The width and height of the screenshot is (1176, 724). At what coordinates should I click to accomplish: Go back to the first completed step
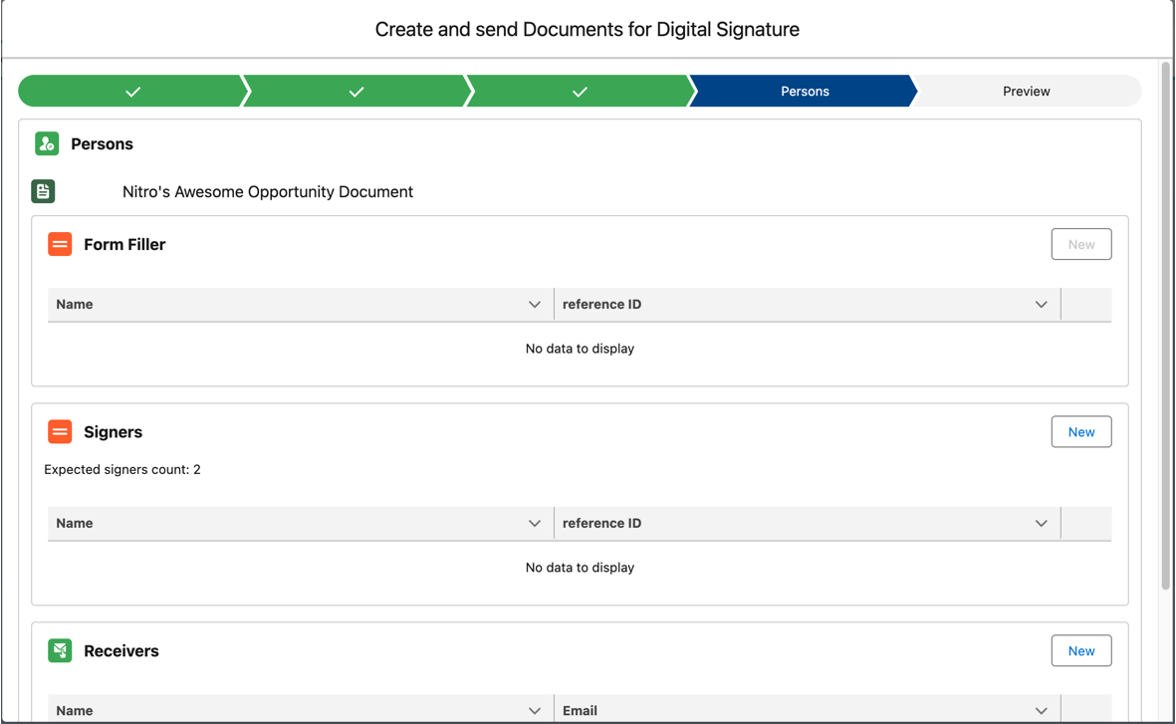point(132,91)
